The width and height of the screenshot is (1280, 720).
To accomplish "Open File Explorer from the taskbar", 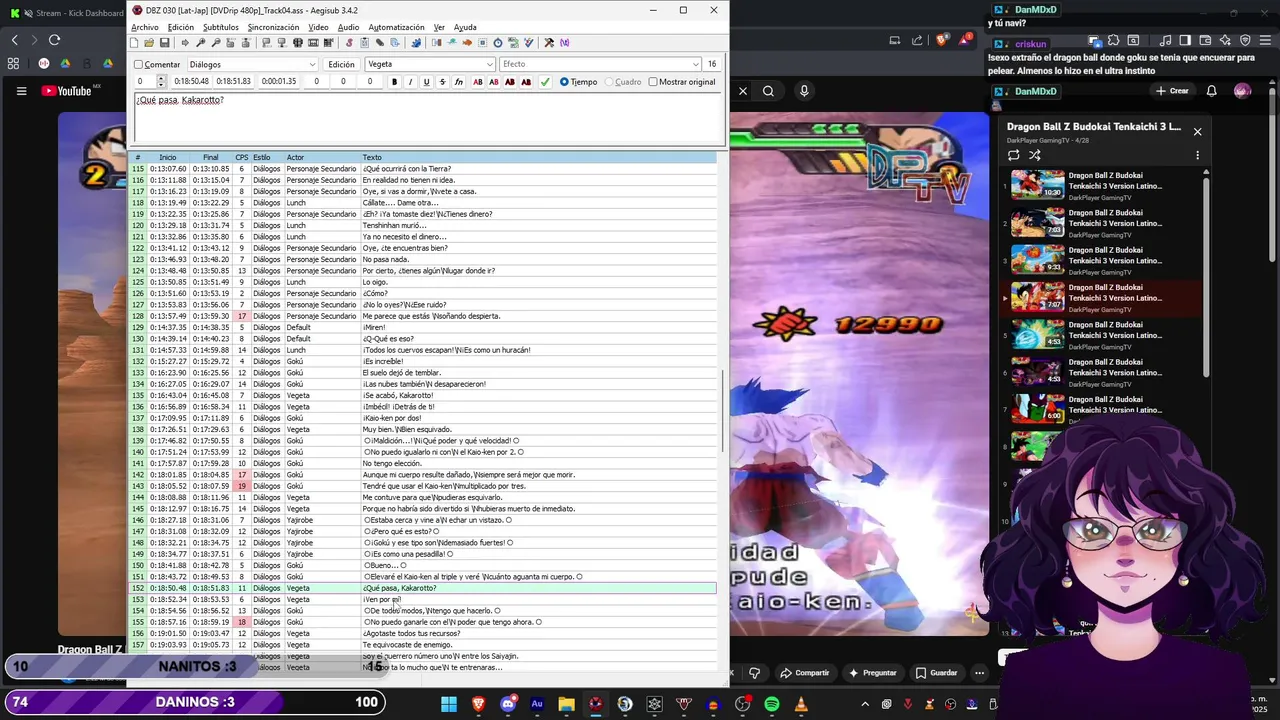I will [x=566, y=704].
